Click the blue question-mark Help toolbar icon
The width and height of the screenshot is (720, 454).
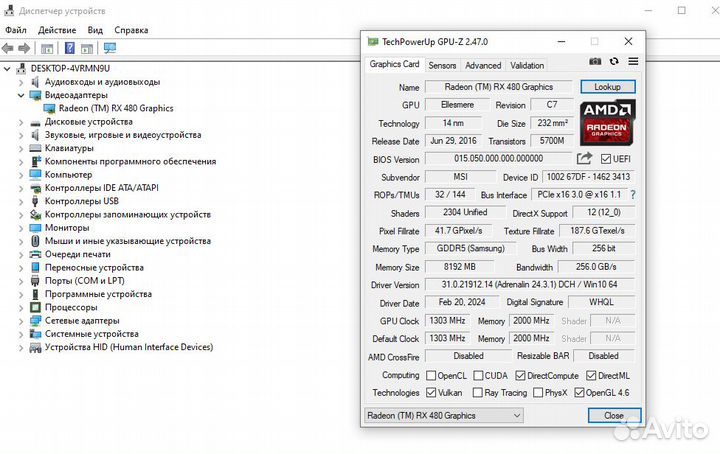pyautogui.click(x=69, y=48)
